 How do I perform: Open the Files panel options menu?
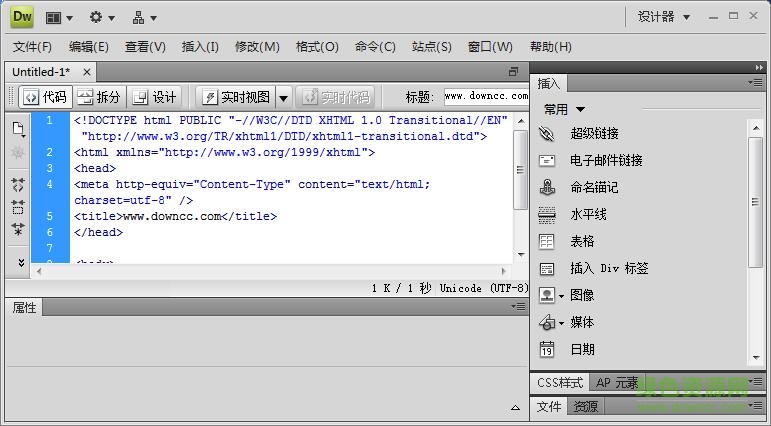click(755, 405)
